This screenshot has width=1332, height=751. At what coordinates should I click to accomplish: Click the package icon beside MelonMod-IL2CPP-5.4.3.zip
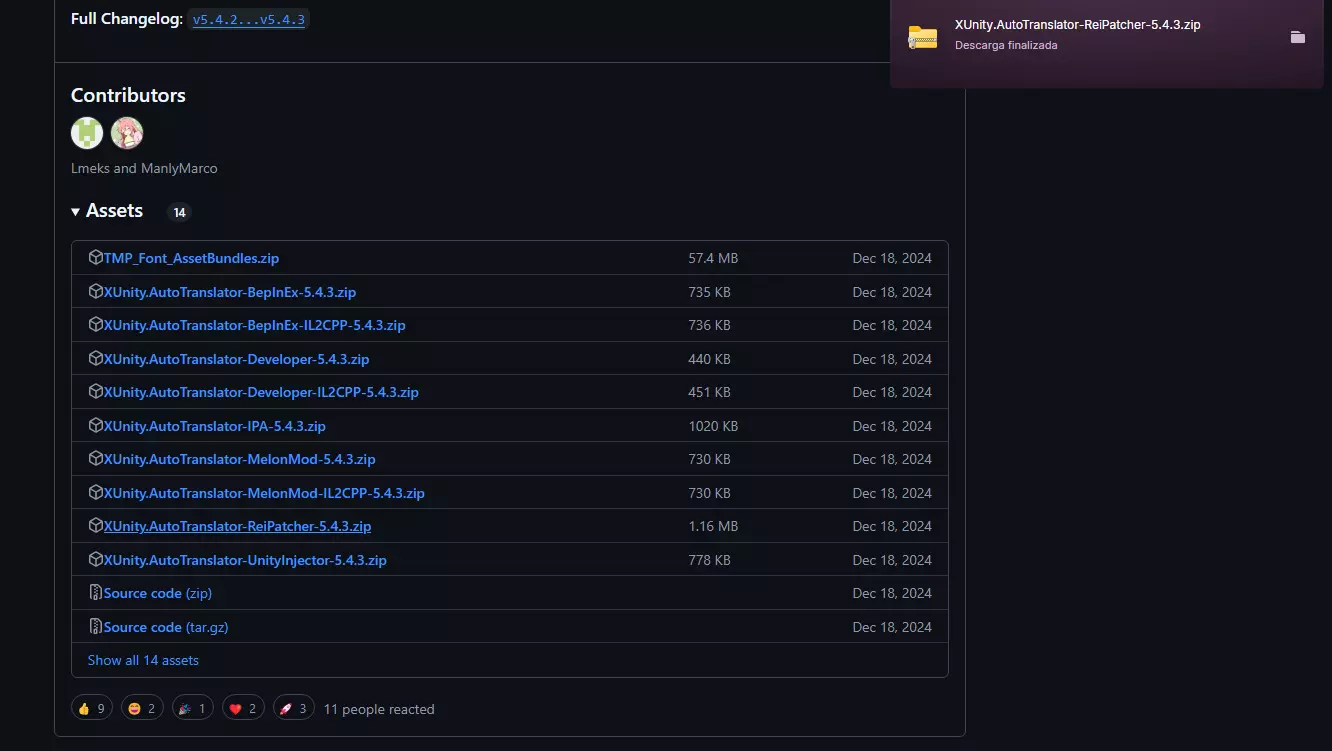tap(96, 493)
